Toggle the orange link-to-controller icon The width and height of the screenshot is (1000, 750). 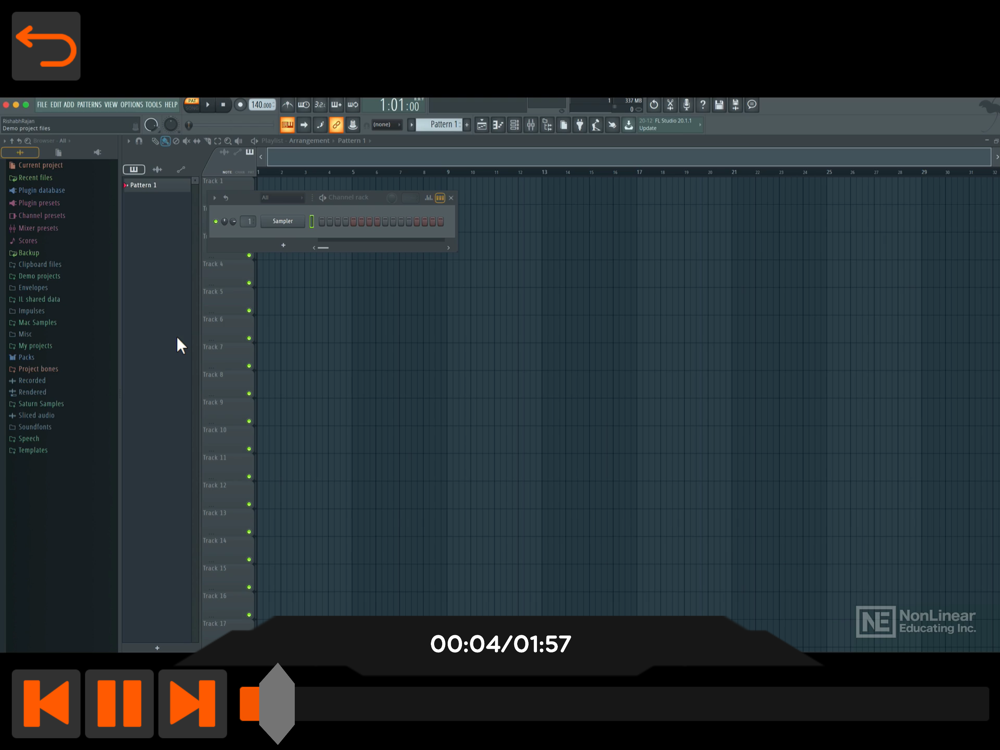click(336, 124)
